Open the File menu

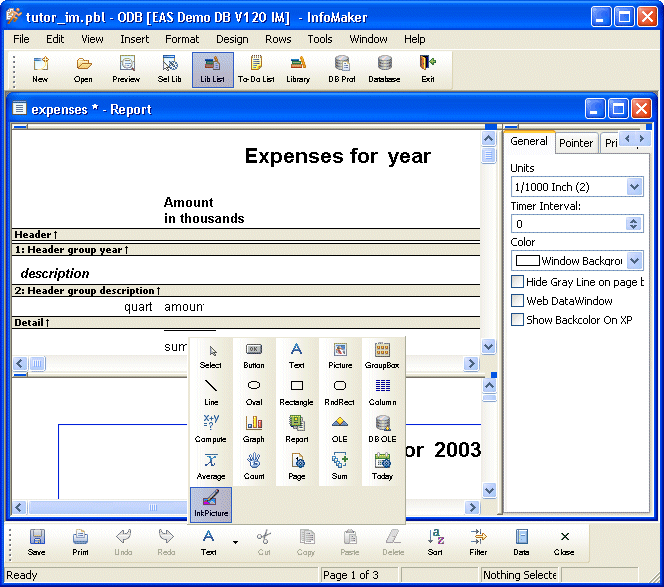(21, 39)
